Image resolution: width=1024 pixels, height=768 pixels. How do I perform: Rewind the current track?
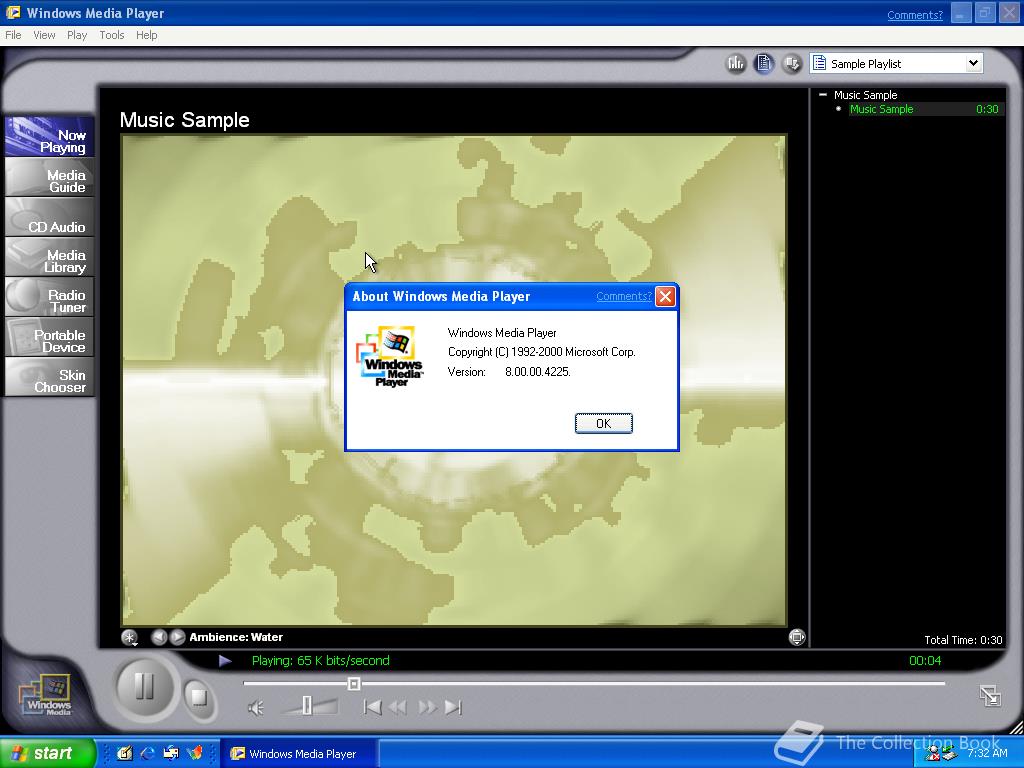(x=398, y=707)
